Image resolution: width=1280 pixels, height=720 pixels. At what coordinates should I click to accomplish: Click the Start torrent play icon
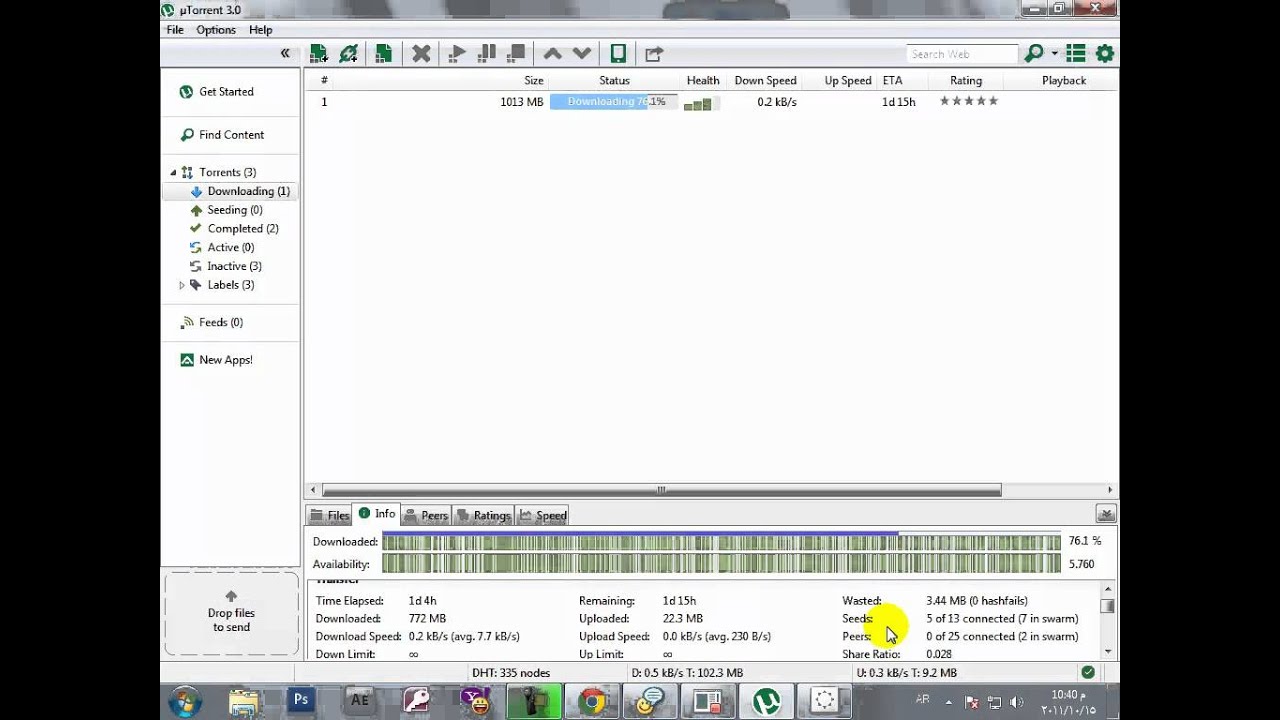457,53
